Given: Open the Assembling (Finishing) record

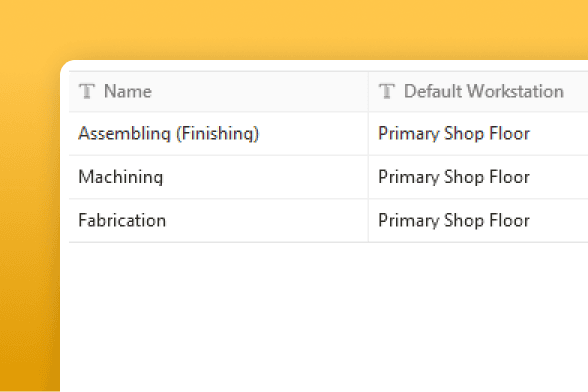Looking at the screenshot, I should (168, 134).
